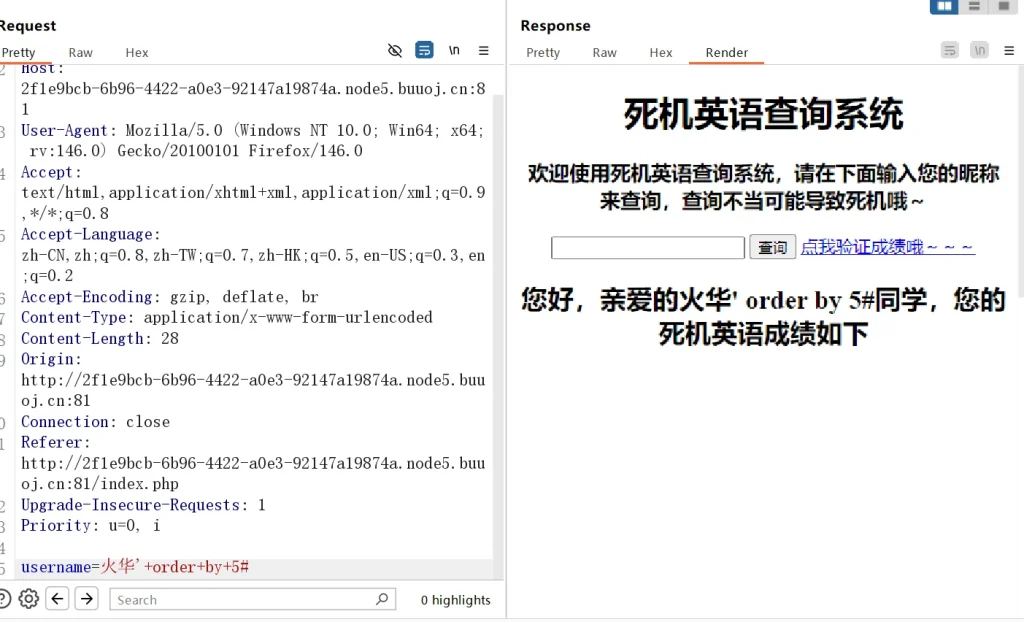Click the Response \n newline icon

coord(979,50)
